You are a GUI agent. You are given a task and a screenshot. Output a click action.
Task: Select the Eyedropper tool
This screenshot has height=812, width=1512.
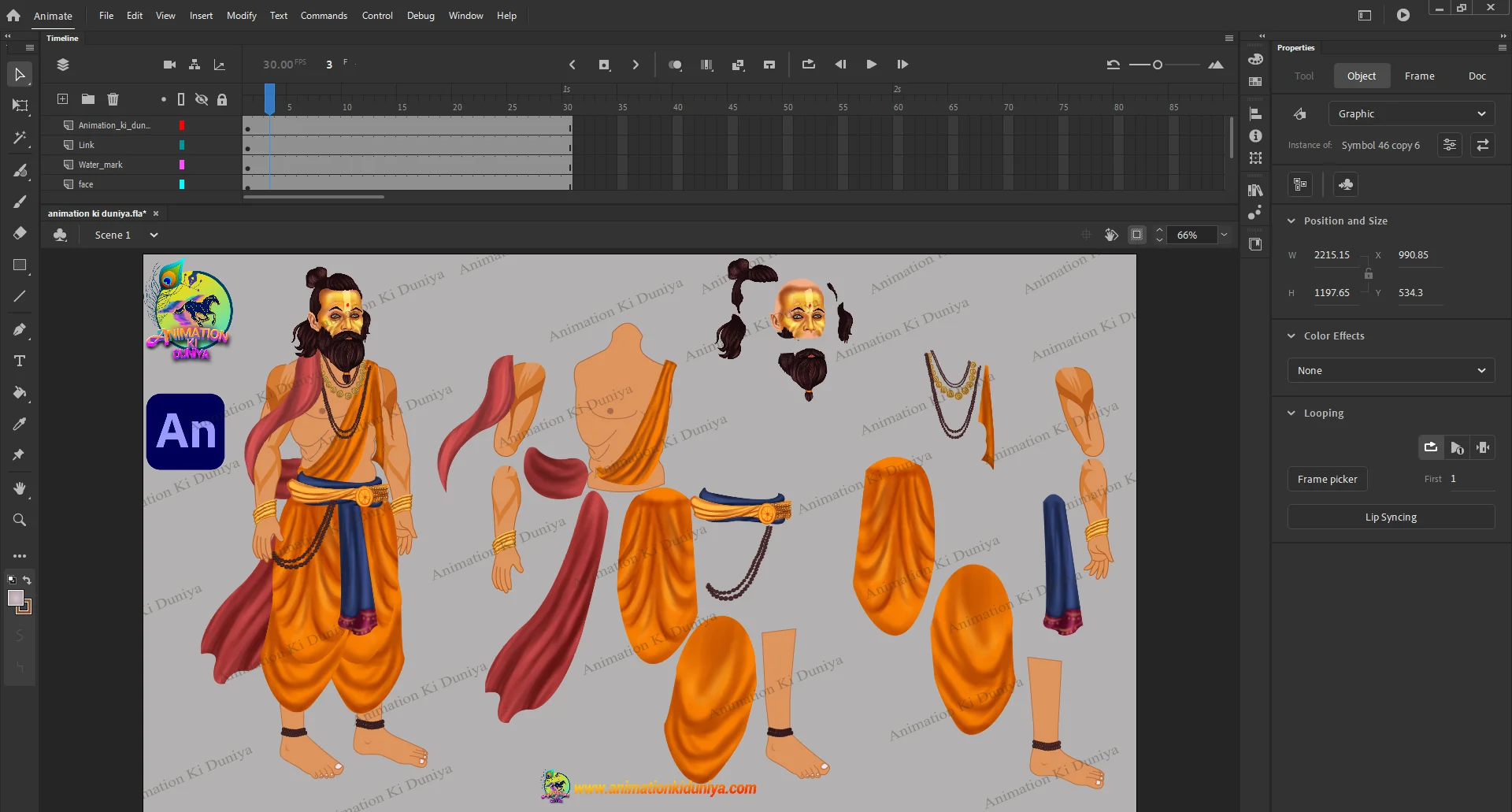(20, 424)
